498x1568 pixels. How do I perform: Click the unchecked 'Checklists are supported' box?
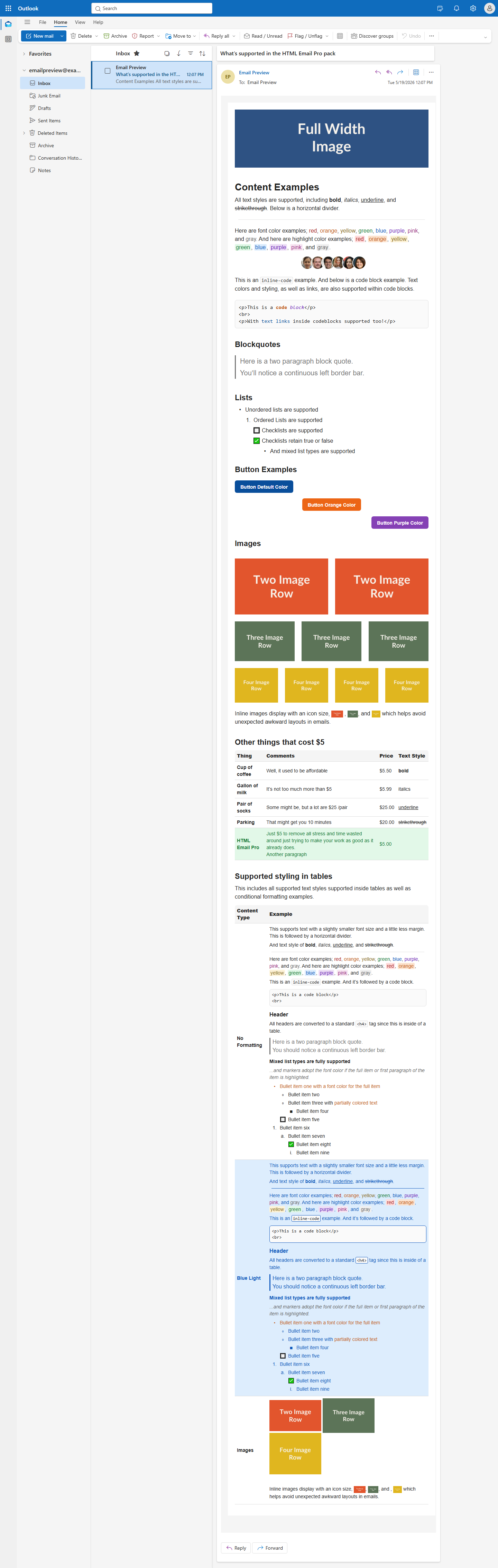click(256, 430)
